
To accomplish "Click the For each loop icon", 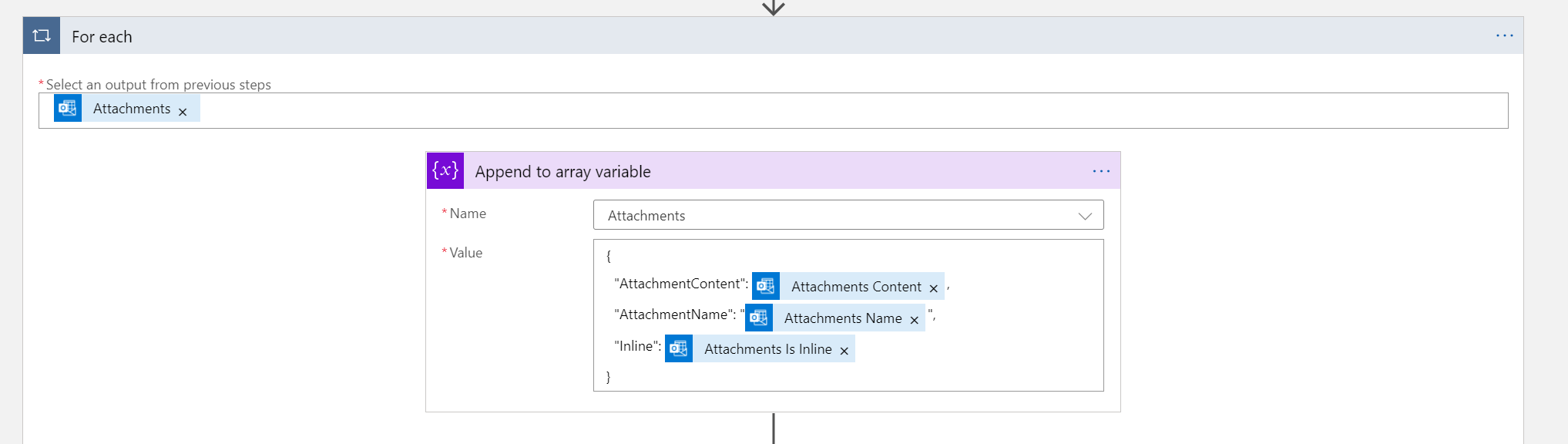I will pyautogui.click(x=42, y=35).
